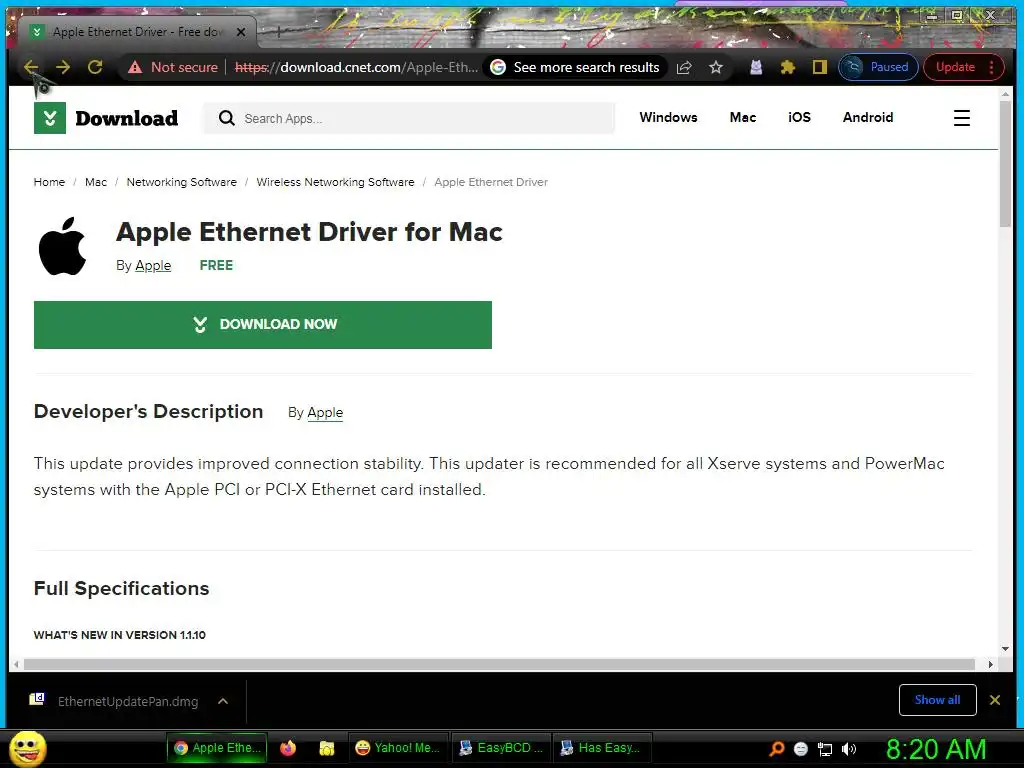Launch Firefox from the taskbar
This screenshot has width=1024, height=768.
coord(287,748)
